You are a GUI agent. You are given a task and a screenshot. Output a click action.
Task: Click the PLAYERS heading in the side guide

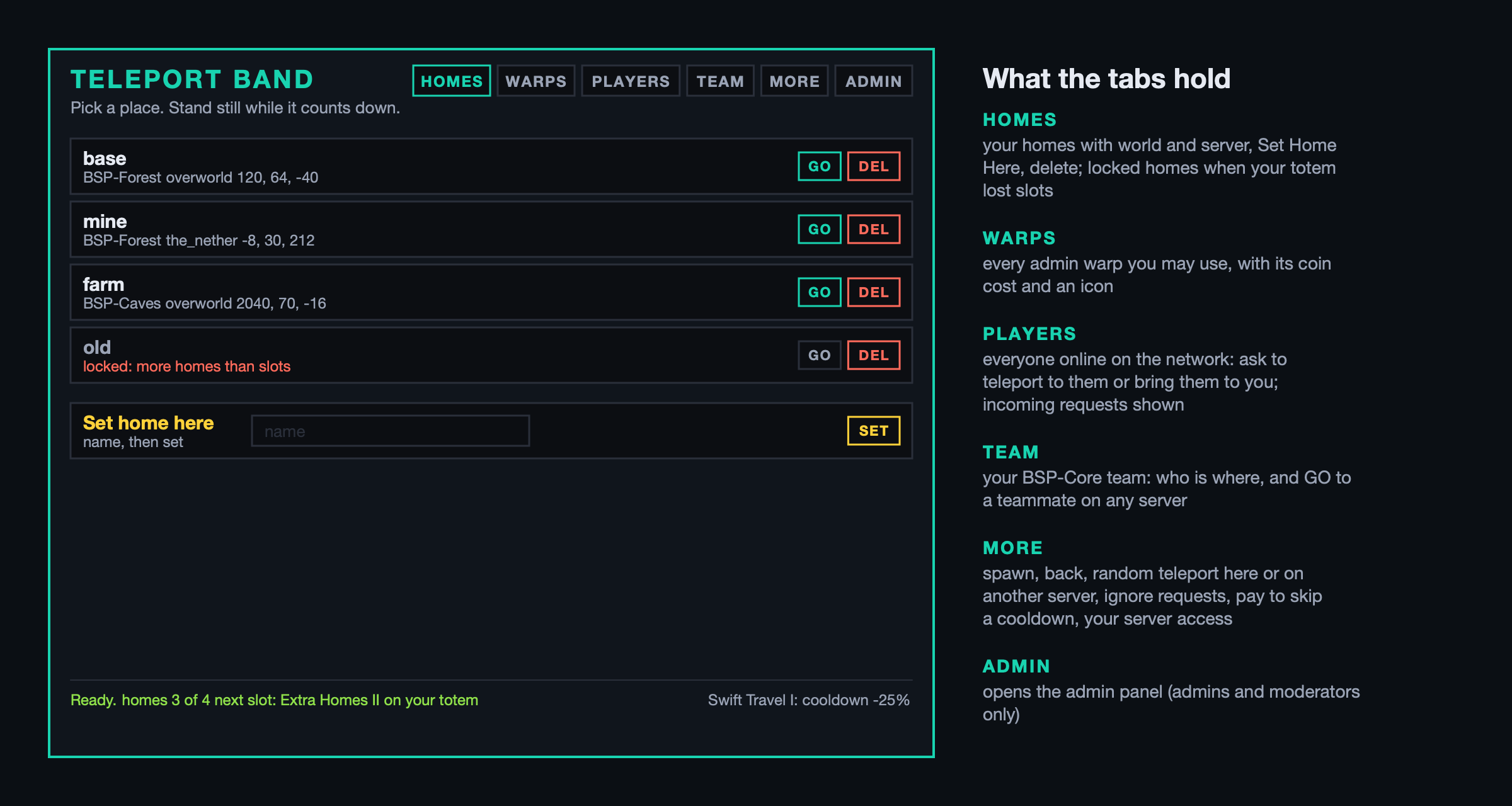1029,334
